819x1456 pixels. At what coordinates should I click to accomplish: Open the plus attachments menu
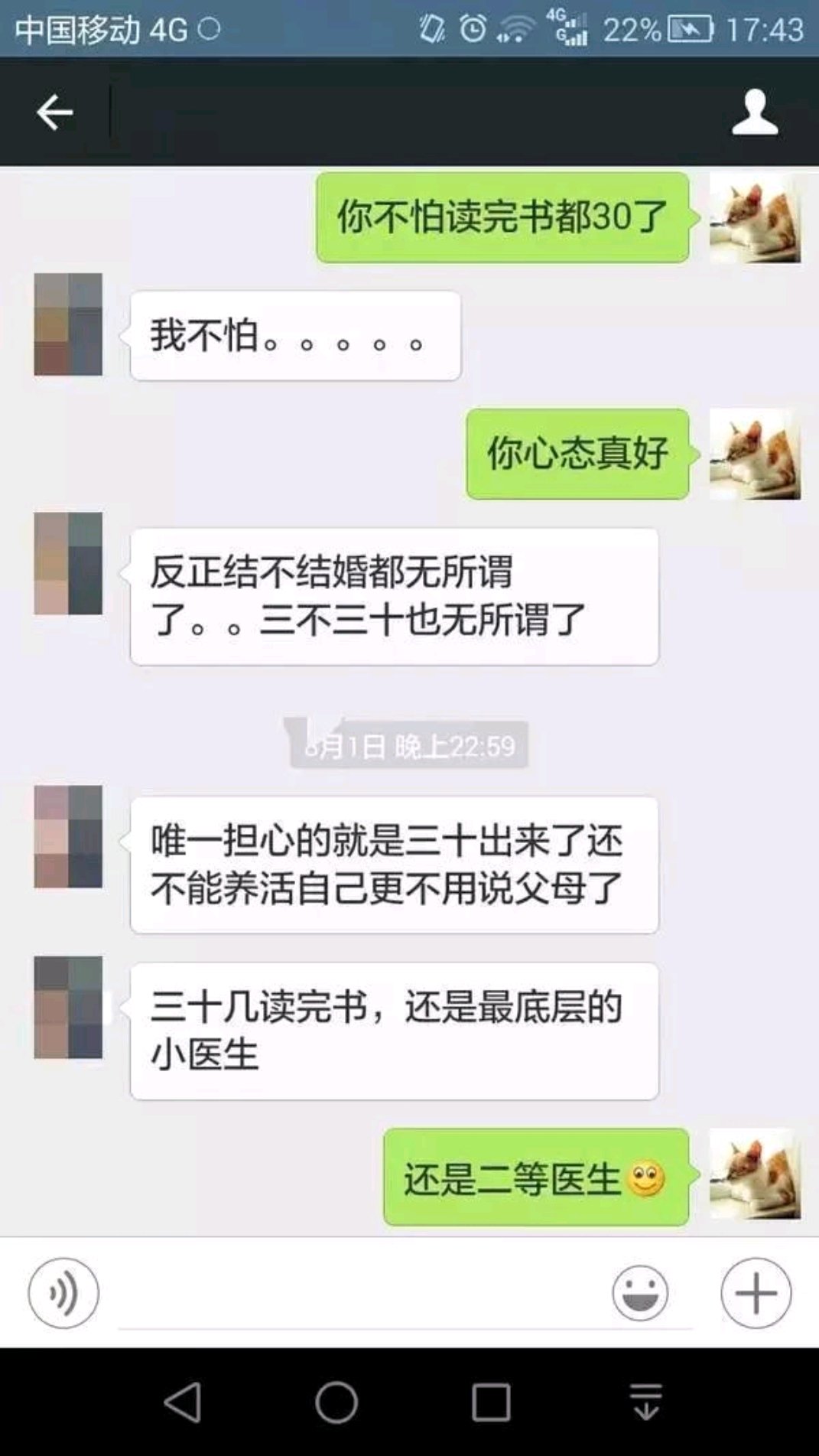(756, 1293)
